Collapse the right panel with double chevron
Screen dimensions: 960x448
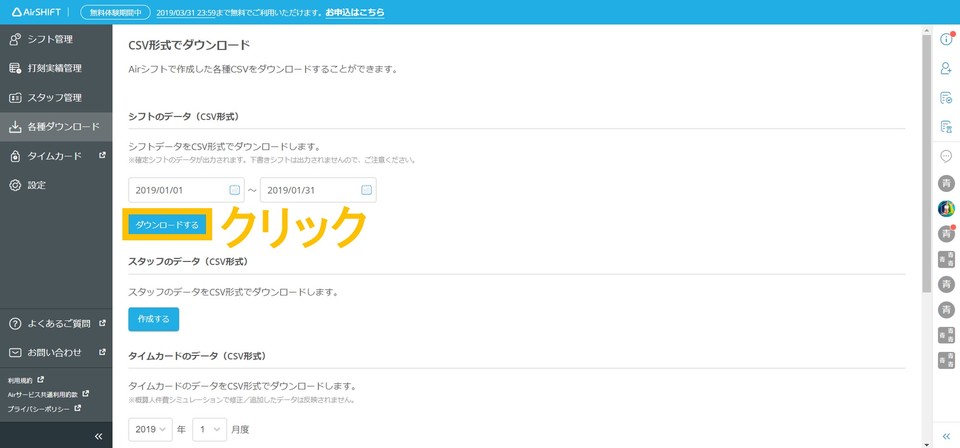[946, 437]
